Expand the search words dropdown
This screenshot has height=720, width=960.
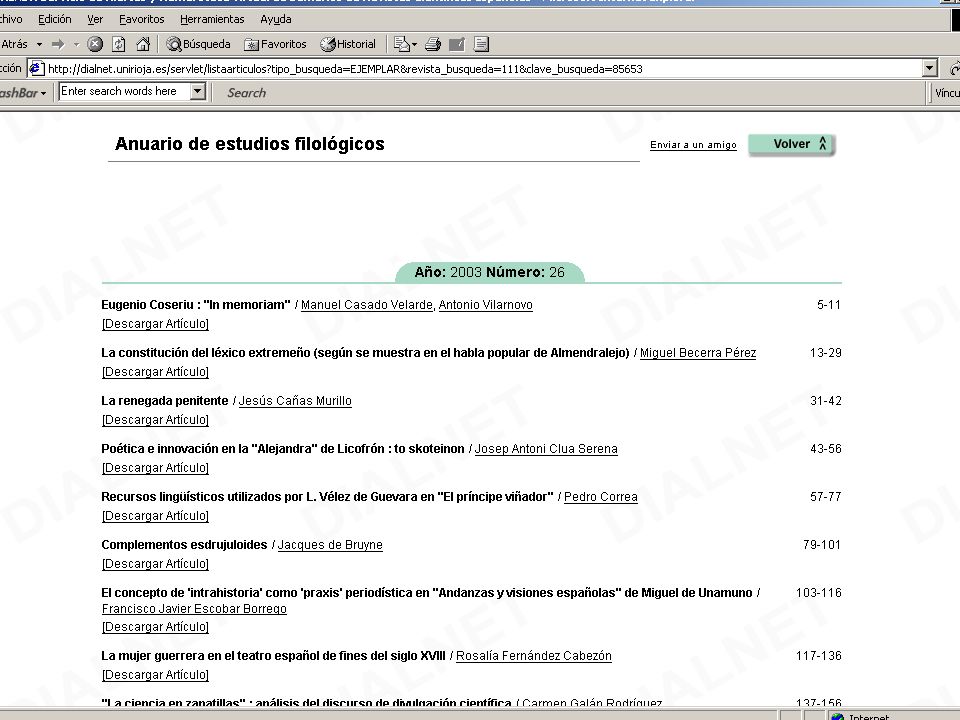tap(197, 92)
